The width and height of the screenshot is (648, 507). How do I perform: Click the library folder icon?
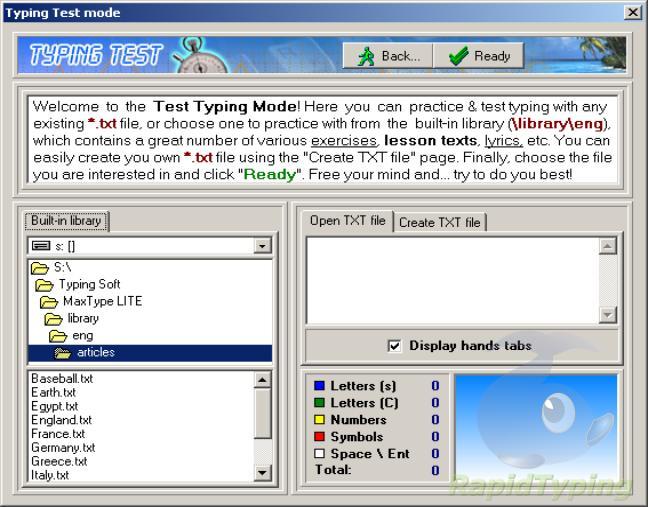tap(53, 319)
